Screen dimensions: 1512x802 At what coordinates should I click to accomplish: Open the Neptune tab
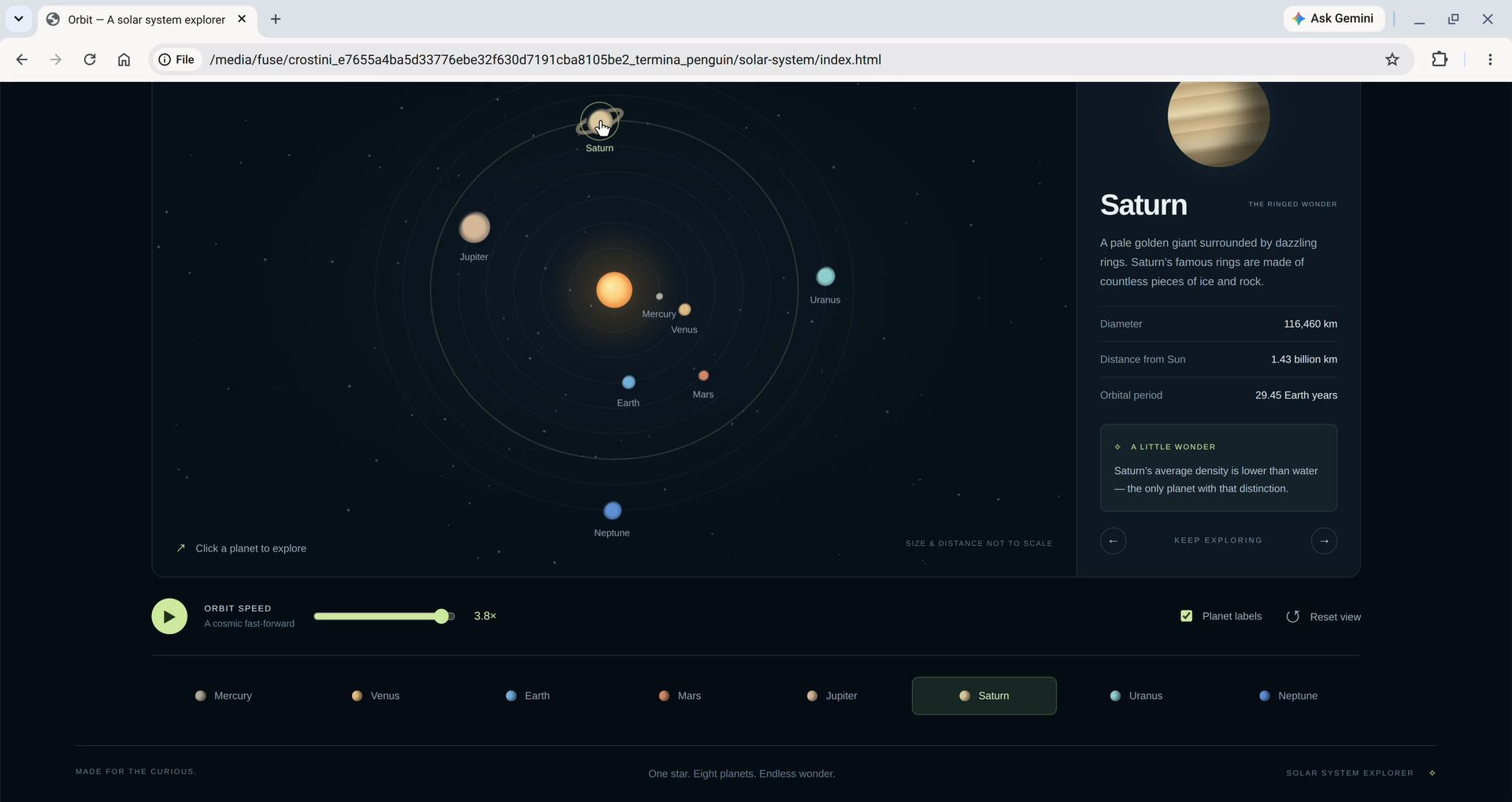(x=1288, y=696)
